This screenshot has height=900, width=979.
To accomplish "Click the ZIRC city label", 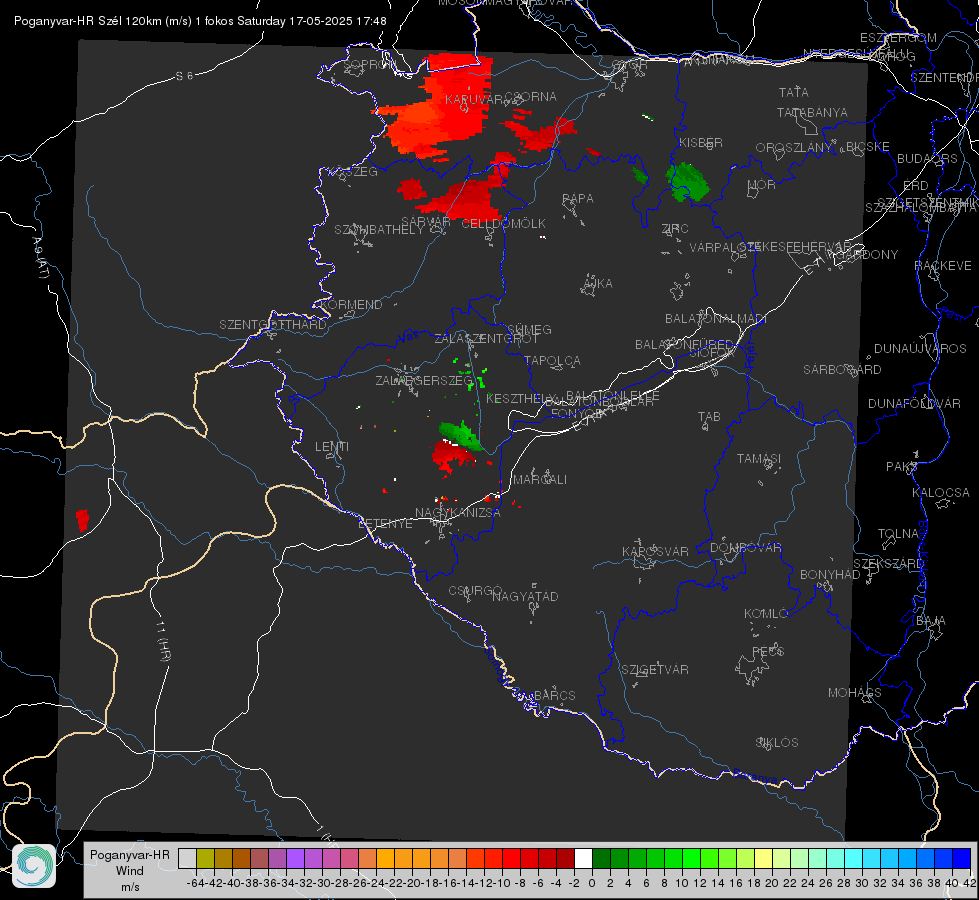I will (x=675, y=229).
